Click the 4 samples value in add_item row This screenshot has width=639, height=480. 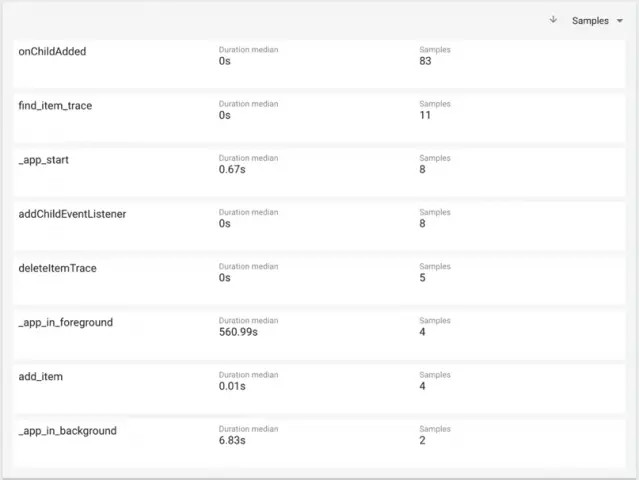tap(422, 386)
